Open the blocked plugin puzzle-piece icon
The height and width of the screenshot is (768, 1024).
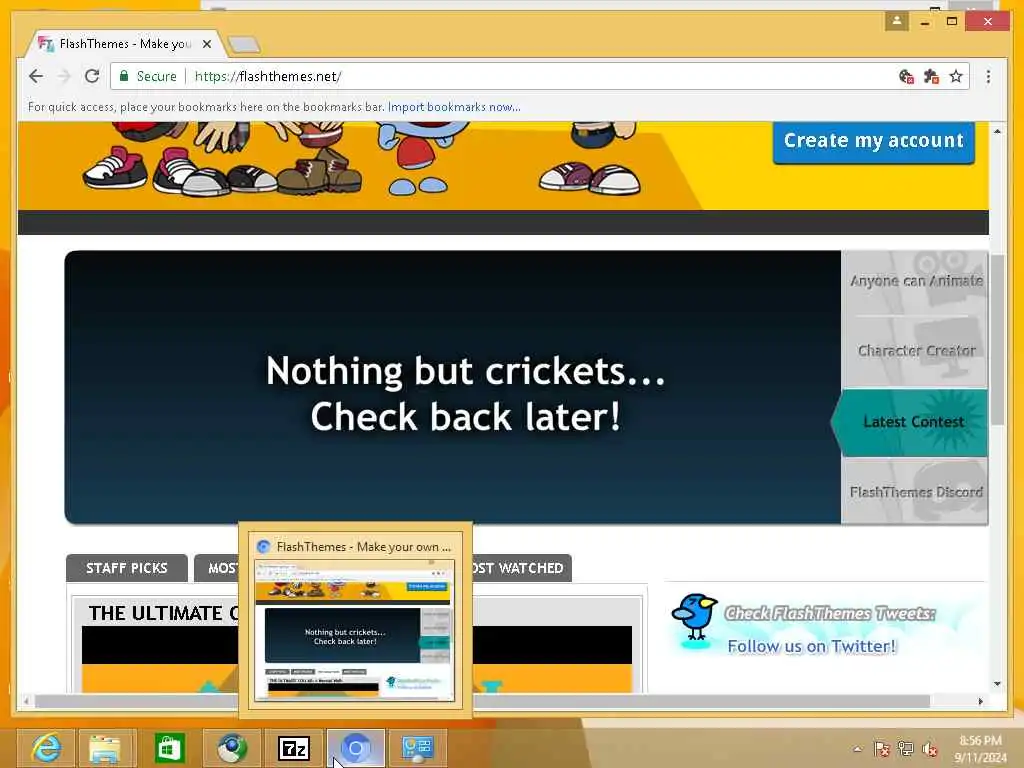(931, 76)
